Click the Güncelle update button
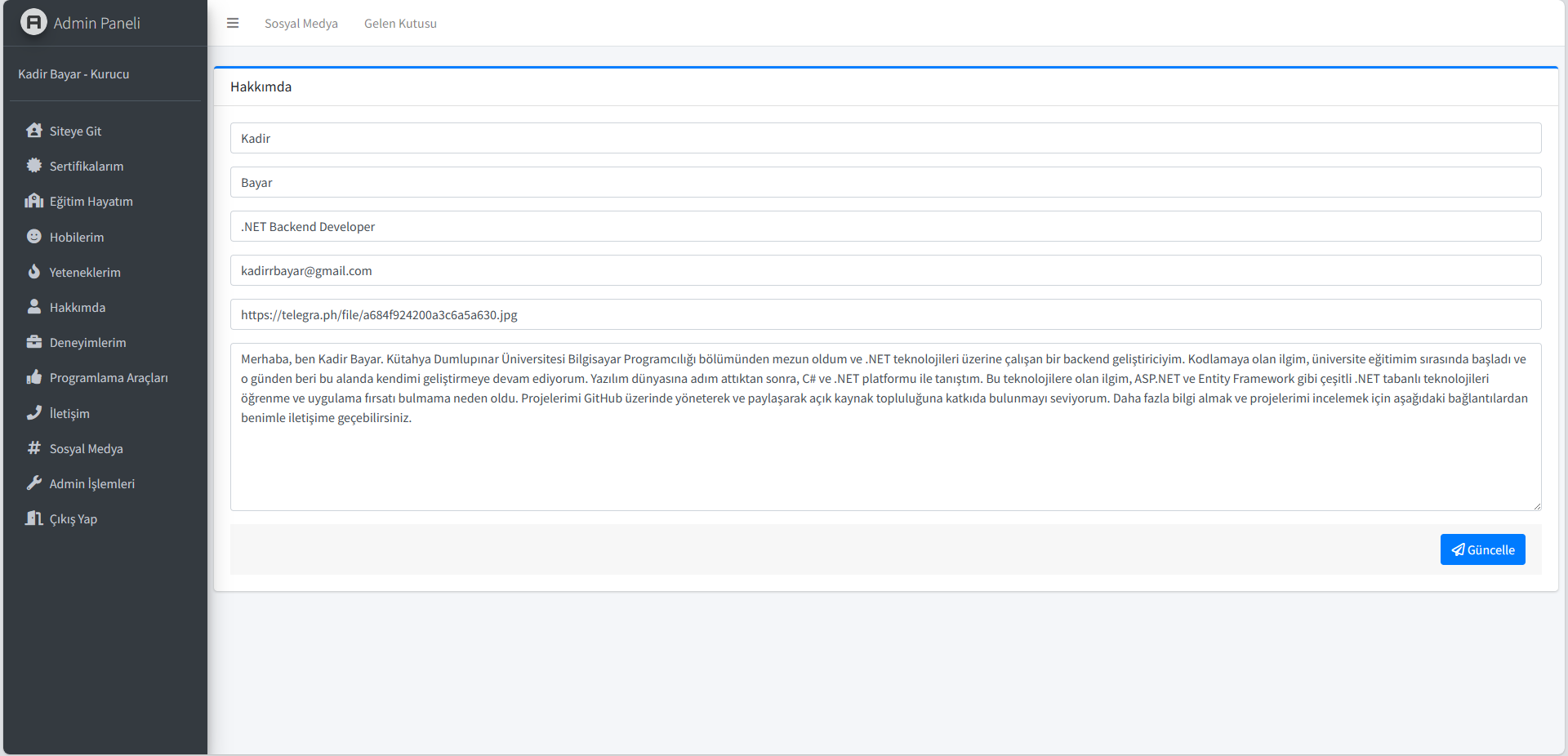The width and height of the screenshot is (1568, 756). [1482, 549]
